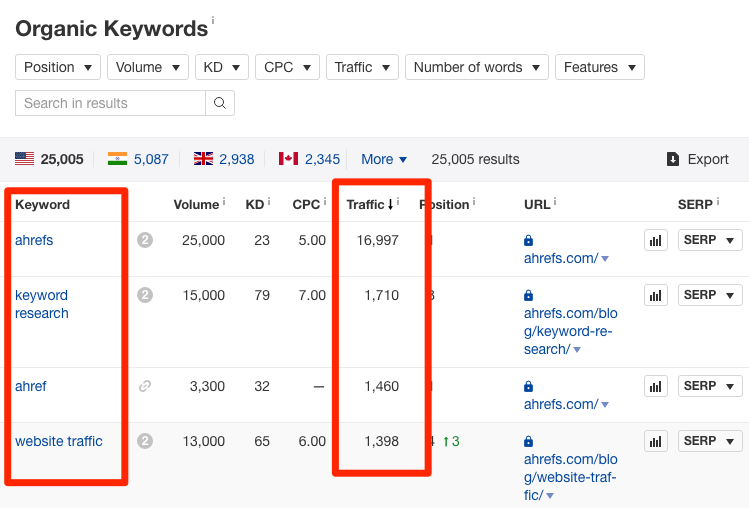This screenshot has width=749, height=508.
Task: Click SERP features badge in ahrefs row
Action: [x=145, y=240]
